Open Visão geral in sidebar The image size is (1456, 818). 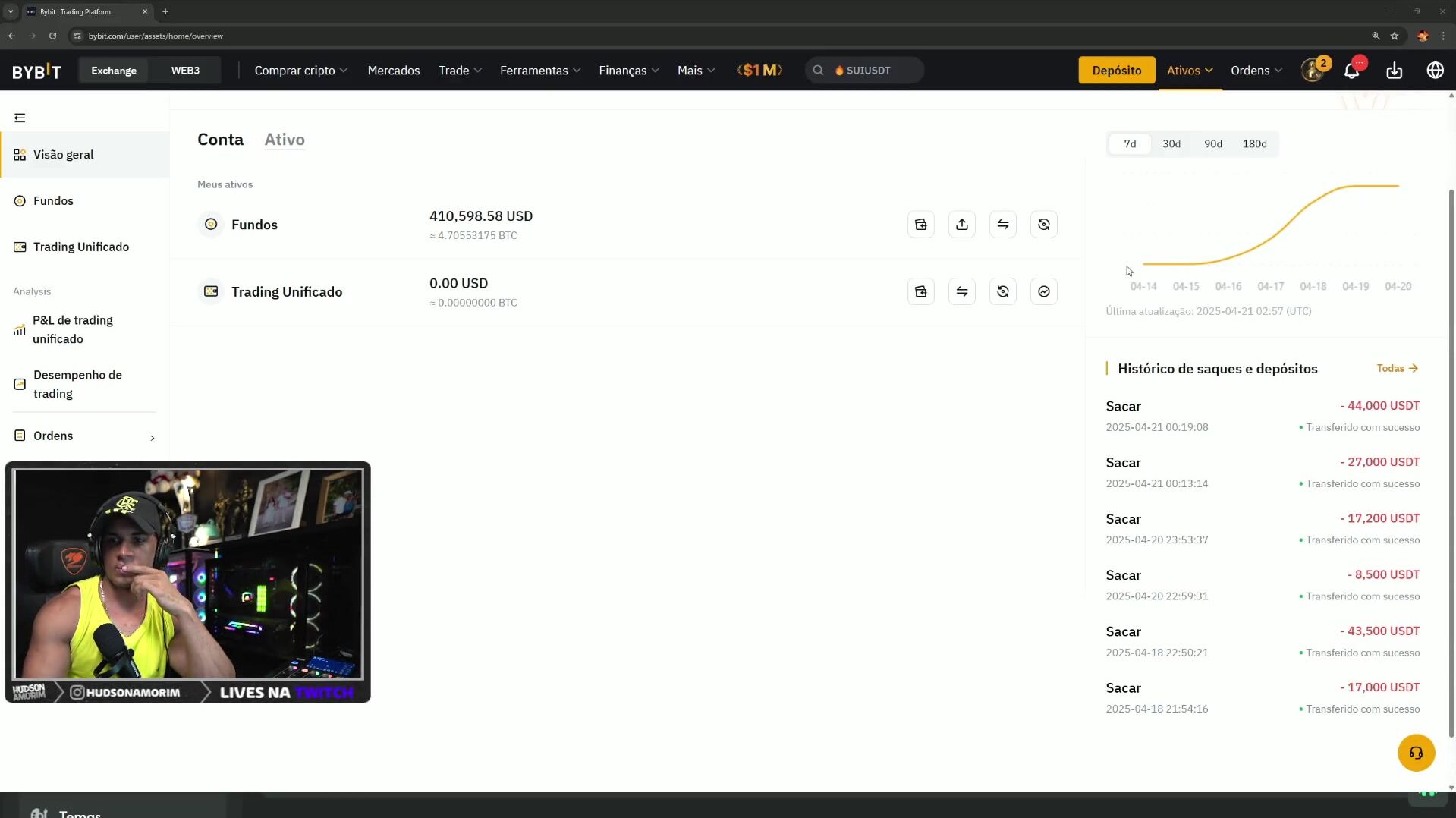pos(85,155)
